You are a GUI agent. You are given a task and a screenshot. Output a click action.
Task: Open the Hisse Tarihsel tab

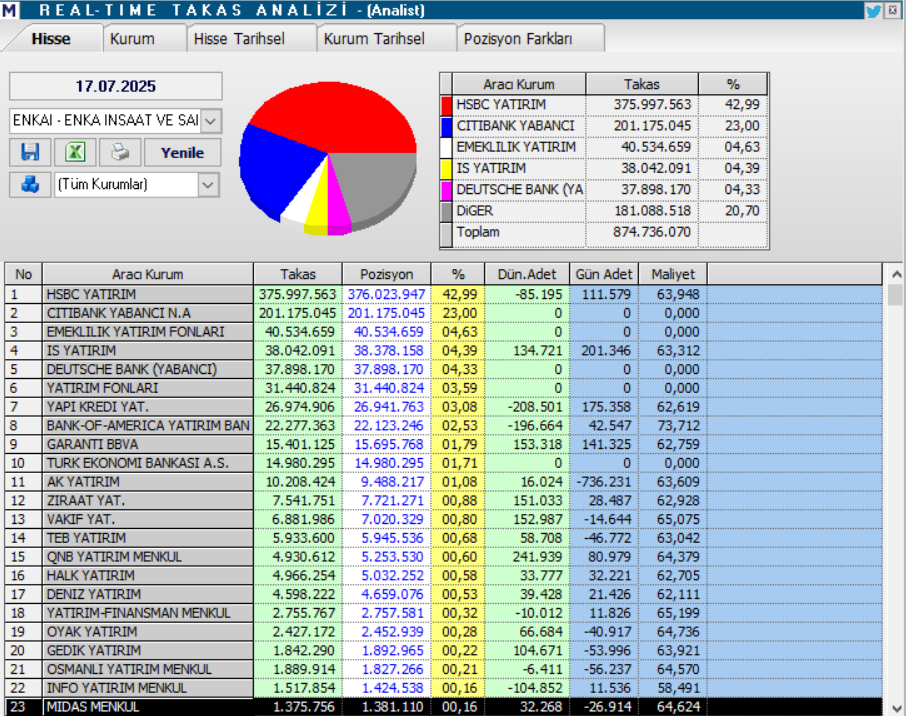click(239, 39)
